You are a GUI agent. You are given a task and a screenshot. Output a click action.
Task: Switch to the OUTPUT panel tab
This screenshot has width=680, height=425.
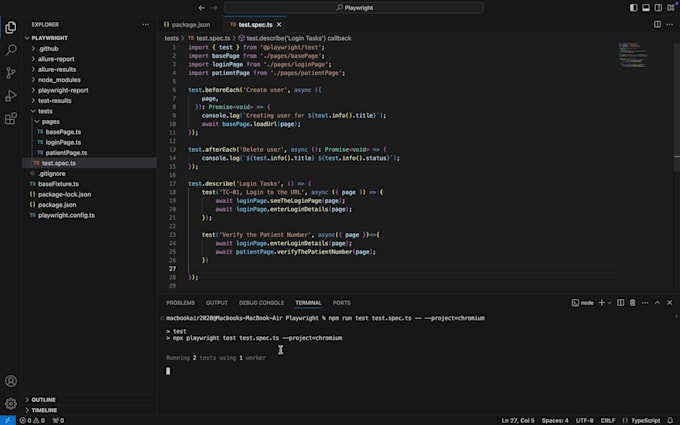tap(217, 303)
